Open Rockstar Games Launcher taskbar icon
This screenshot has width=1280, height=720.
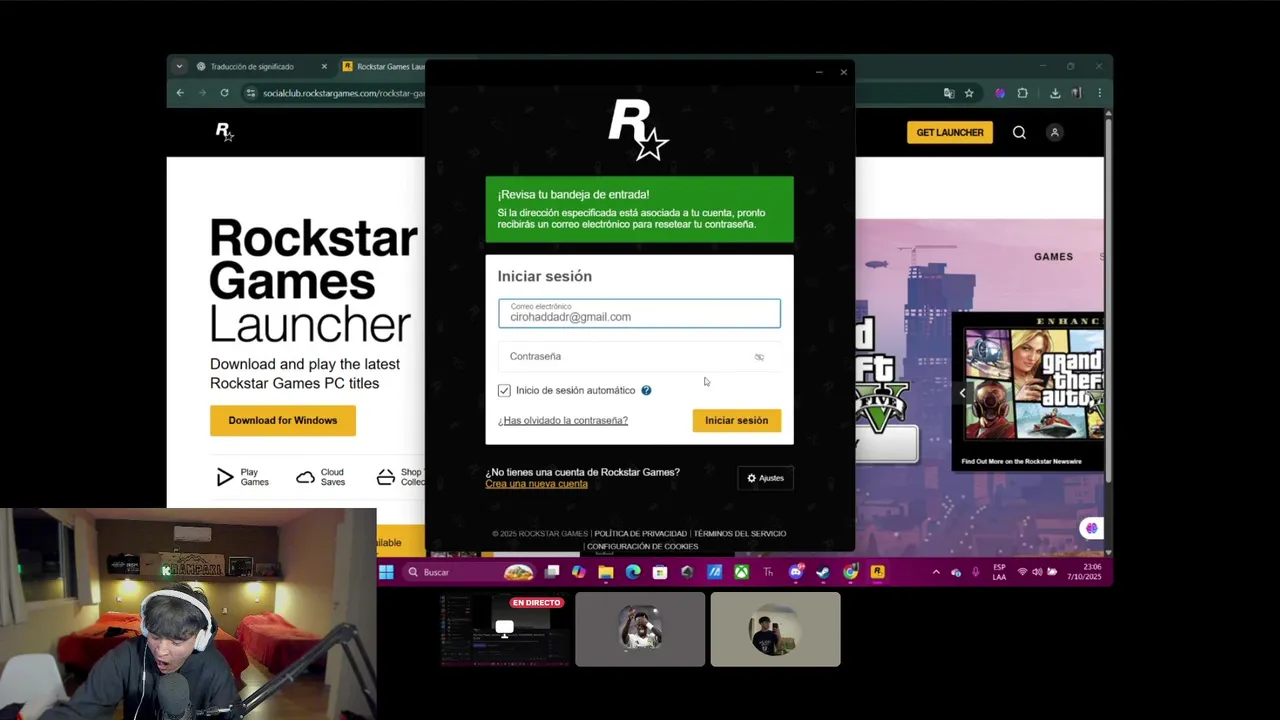click(x=877, y=572)
